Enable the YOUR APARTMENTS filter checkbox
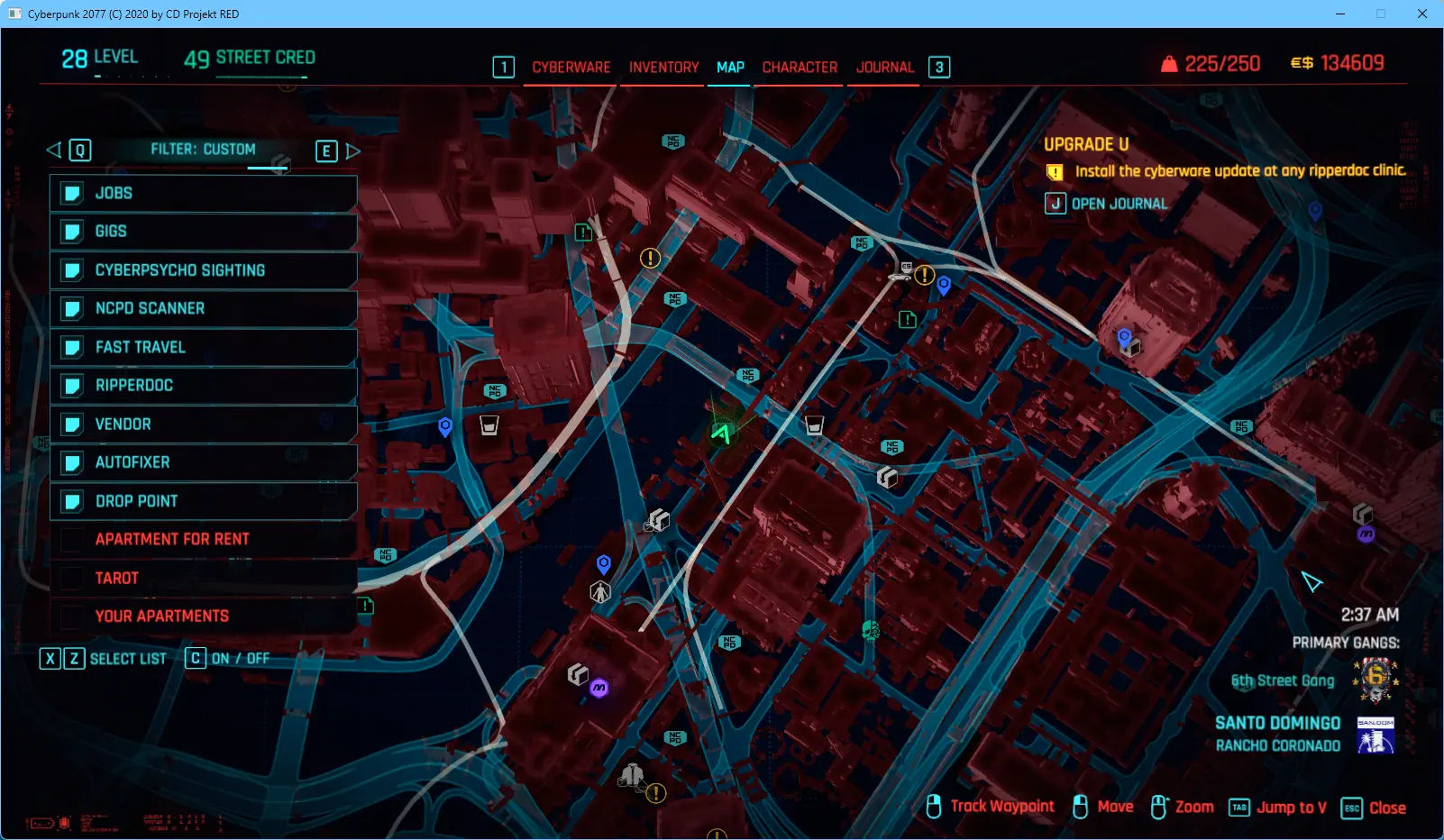 [73, 616]
